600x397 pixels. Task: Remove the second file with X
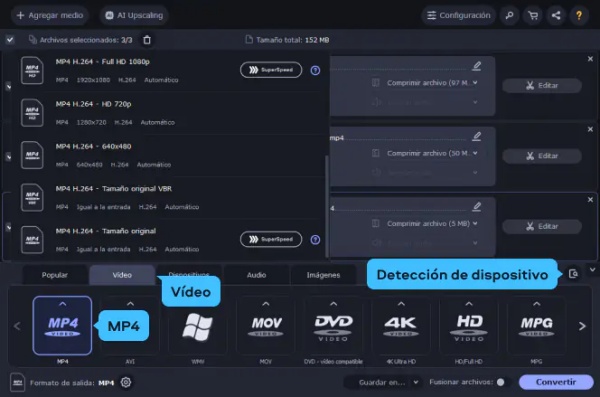tap(590, 129)
